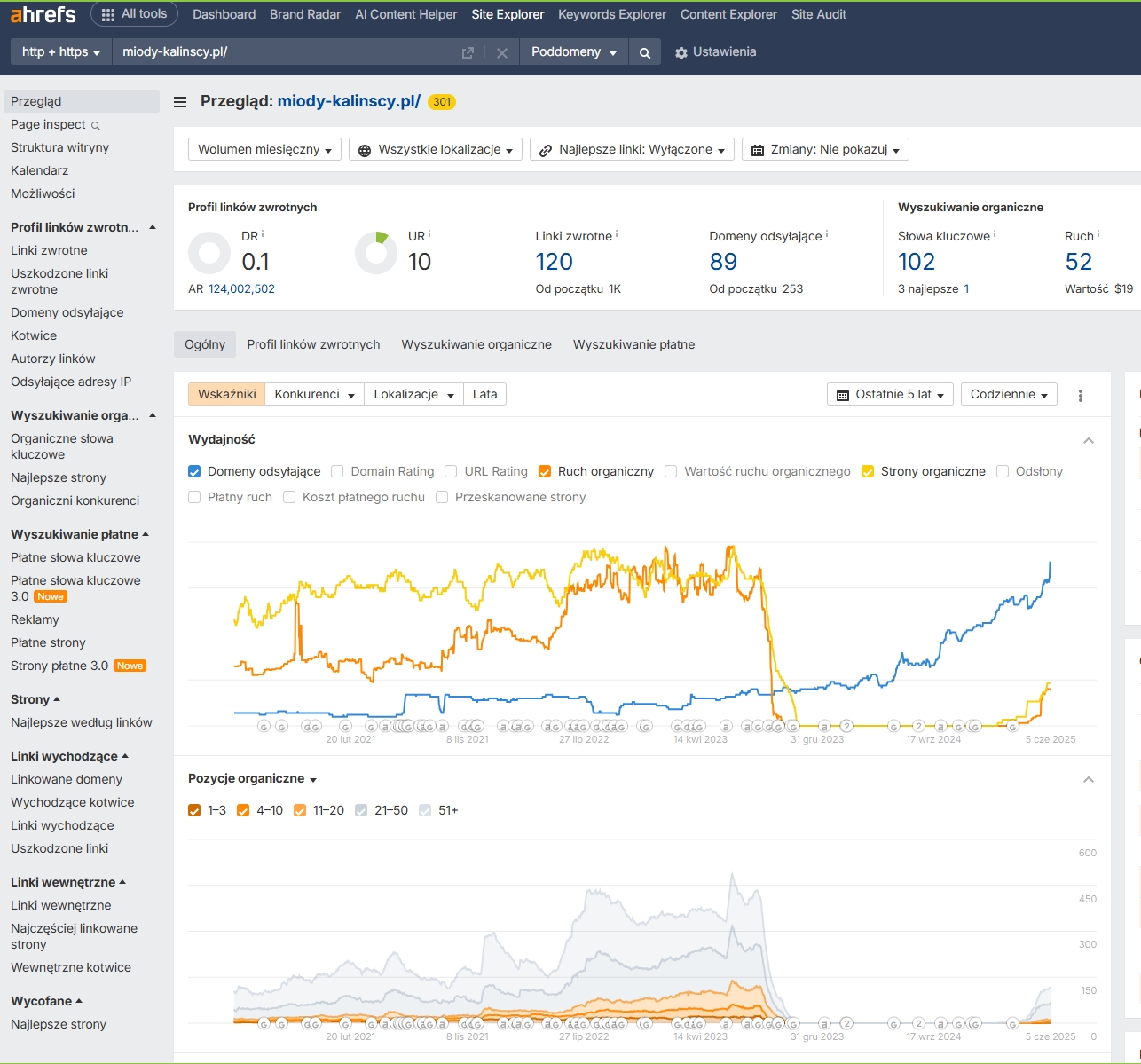1141x1064 pixels.
Task: Click the AR 124,002,502 value link
Action: pos(241,289)
